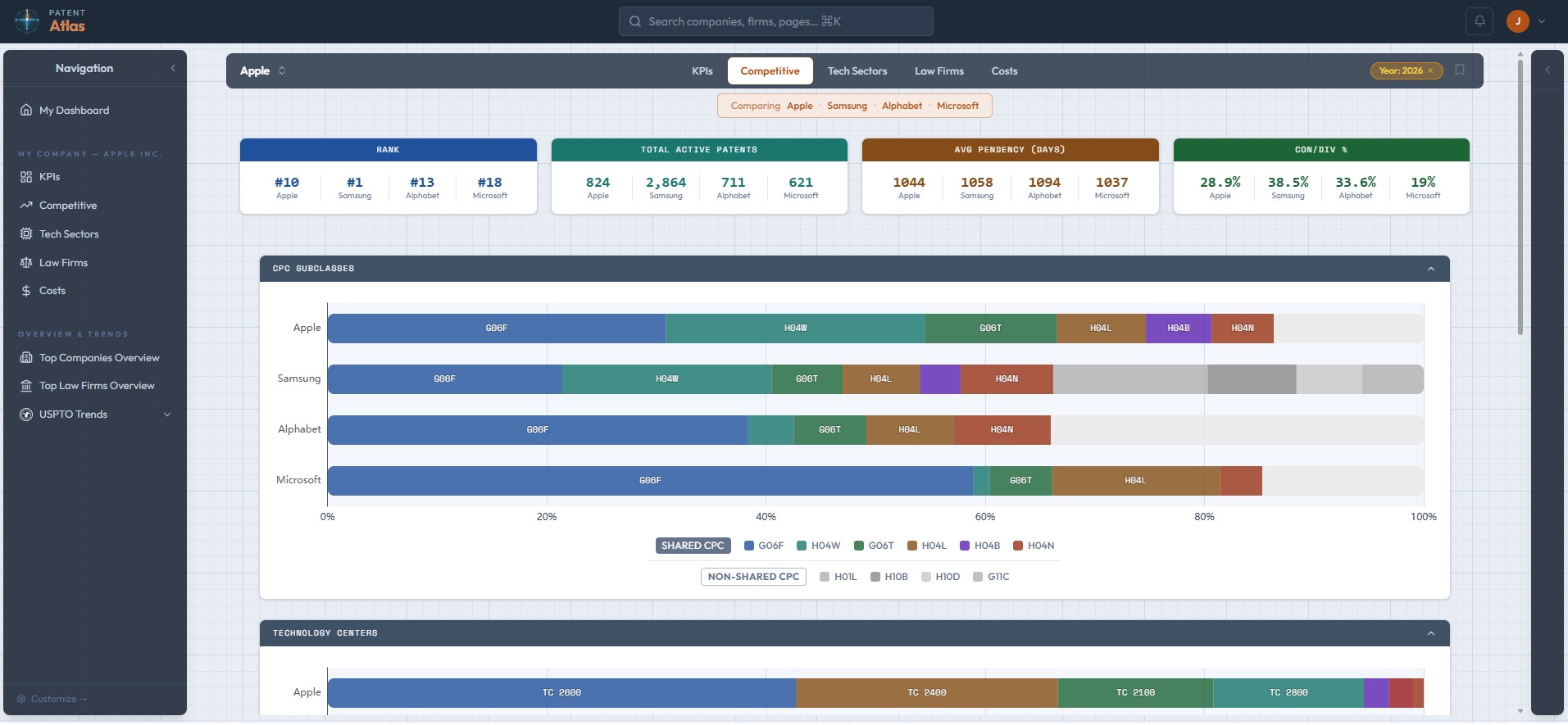Click the KPIs grid icon in sidebar
Viewport: 1568px width, 725px height.
tap(26, 177)
